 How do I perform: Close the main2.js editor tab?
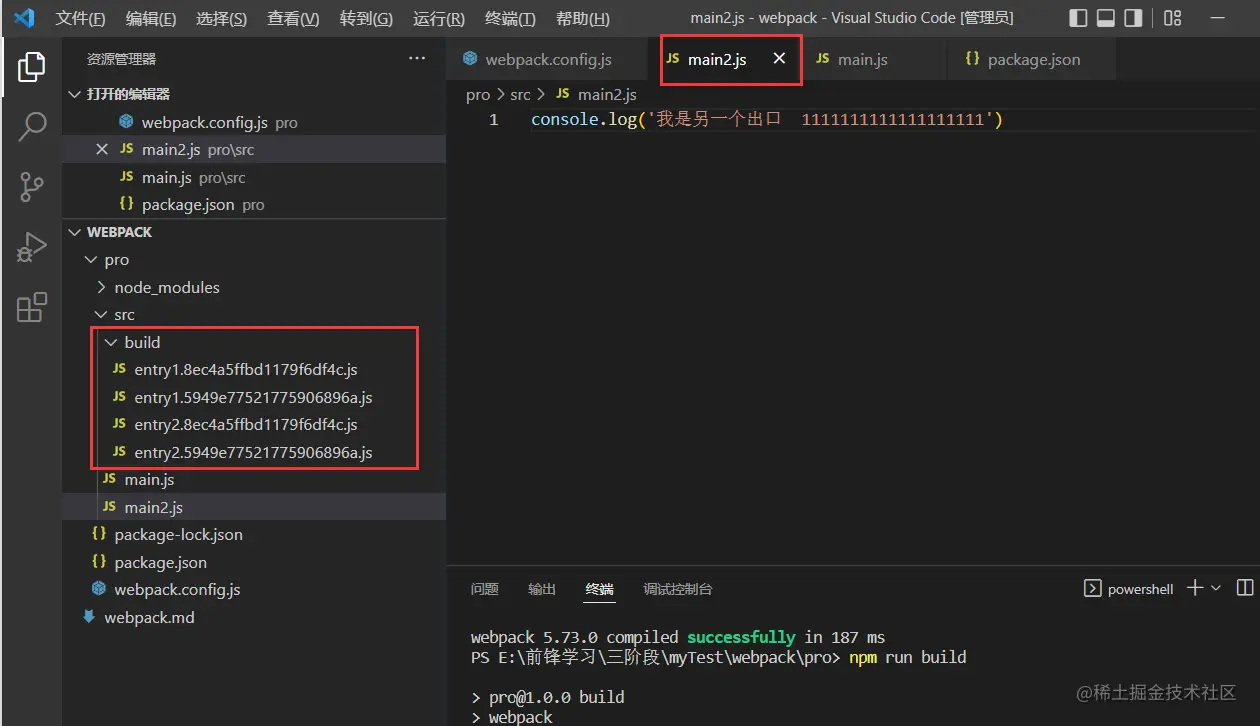780,59
